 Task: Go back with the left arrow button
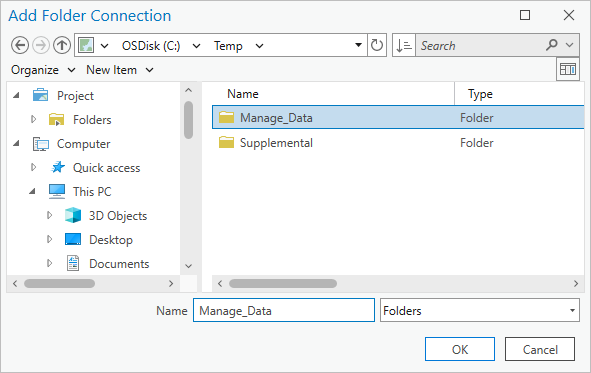point(20,46)
